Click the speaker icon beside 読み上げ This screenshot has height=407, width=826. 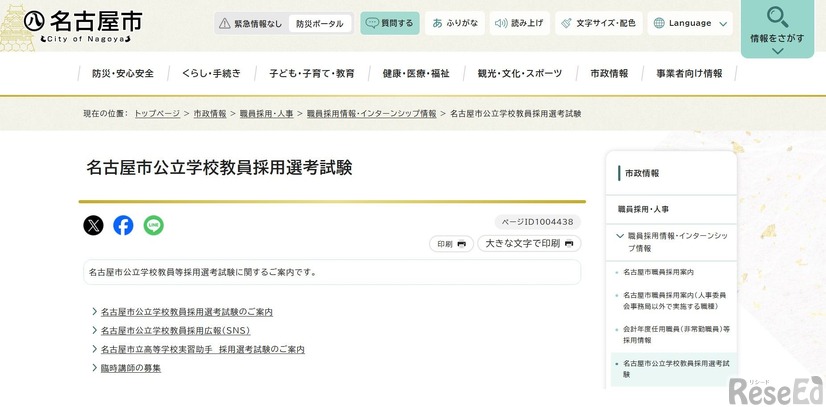pos(501,23)
